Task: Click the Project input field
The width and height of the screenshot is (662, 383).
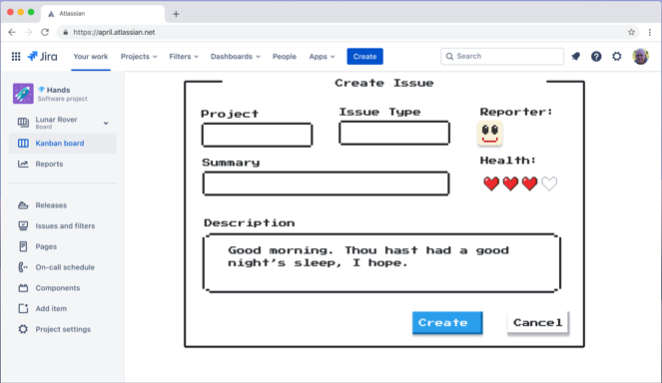Action: click(x=257, y=135)
